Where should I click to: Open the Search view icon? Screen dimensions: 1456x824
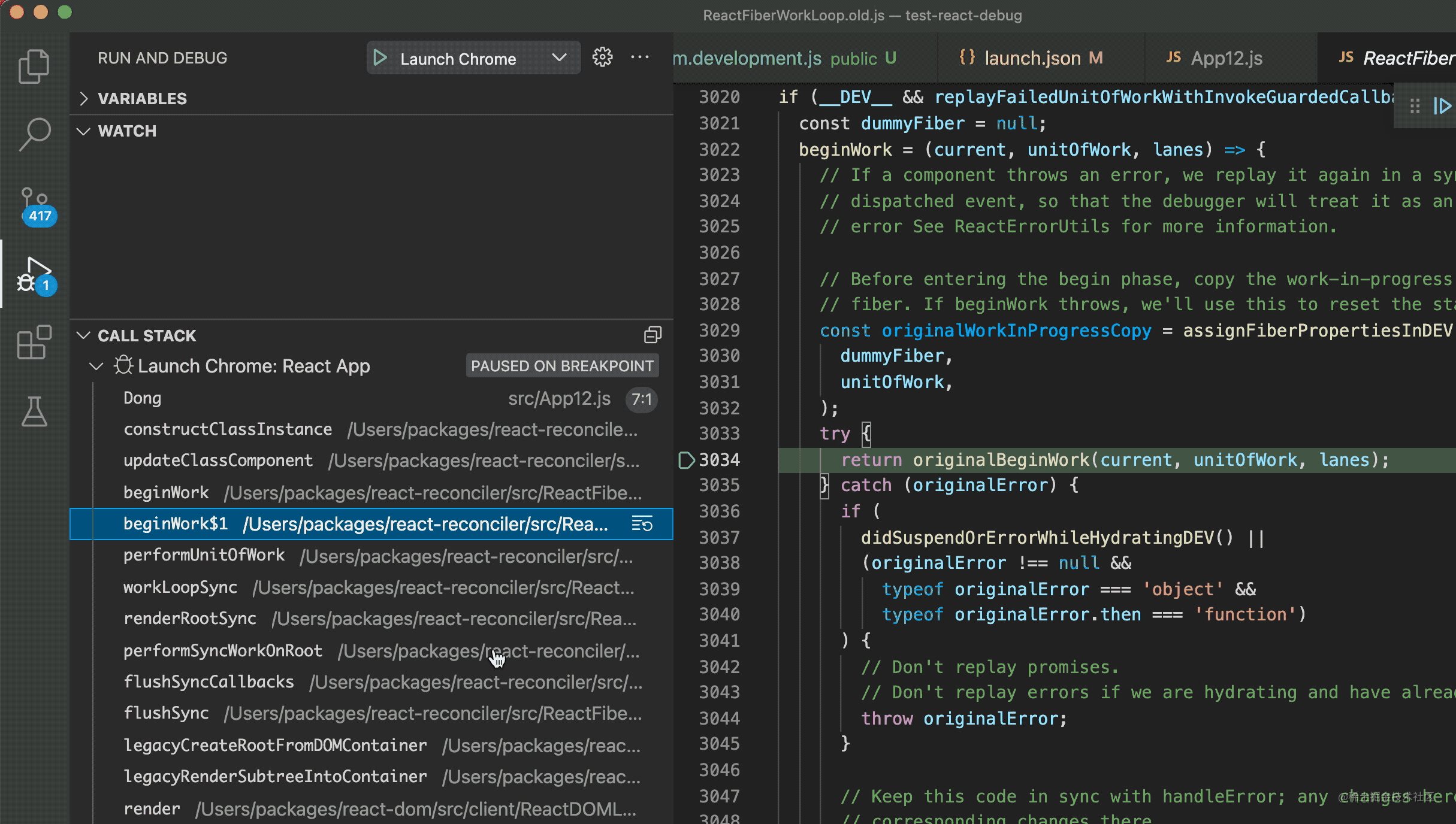coord(34,134)
